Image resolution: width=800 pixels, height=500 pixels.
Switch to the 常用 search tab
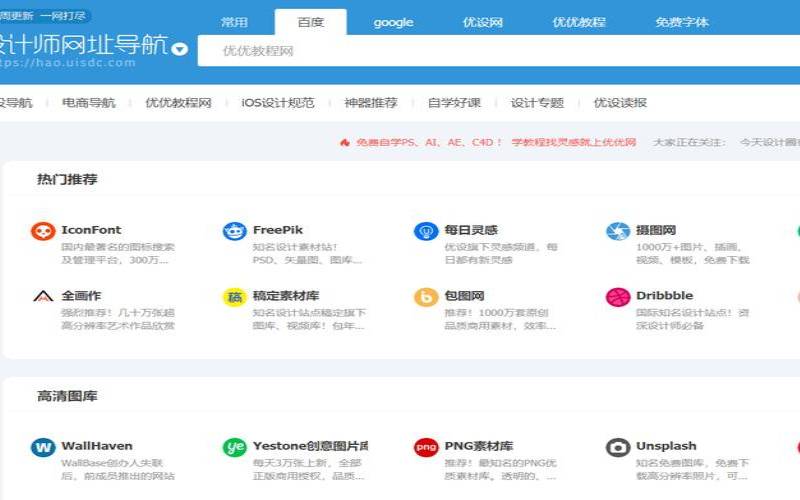pyautogui.click(x=234, y=22)
